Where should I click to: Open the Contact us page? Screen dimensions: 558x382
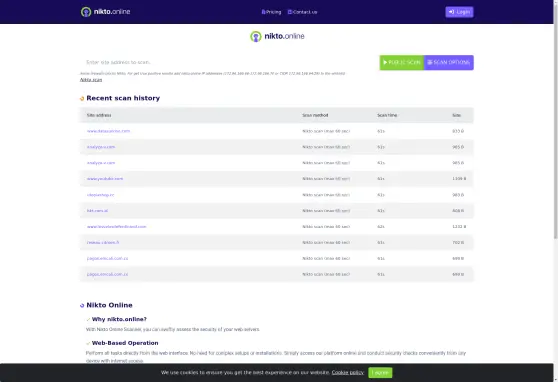click(302, 12)
